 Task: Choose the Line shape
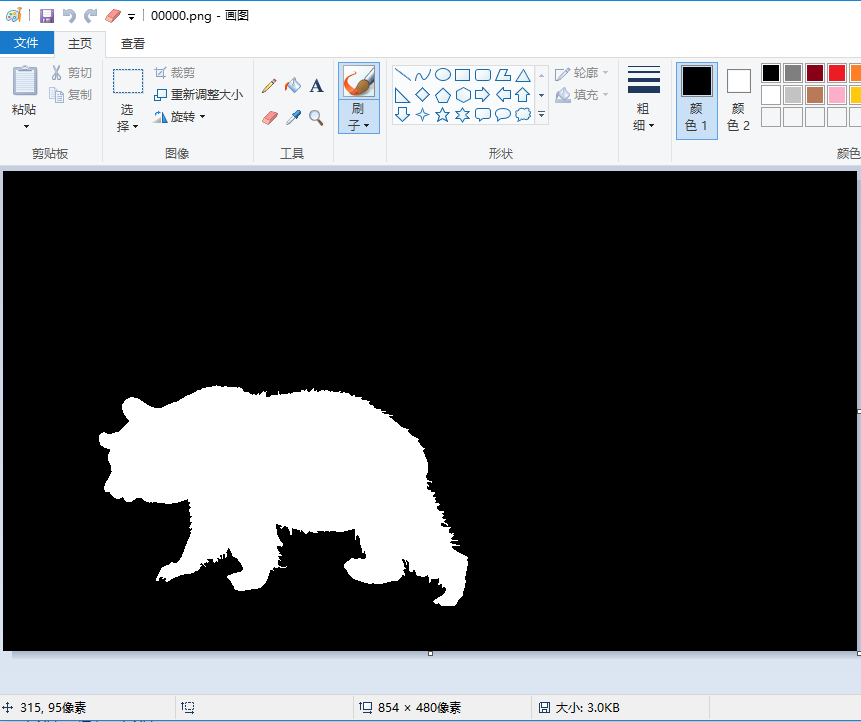[x=402, y=75]
